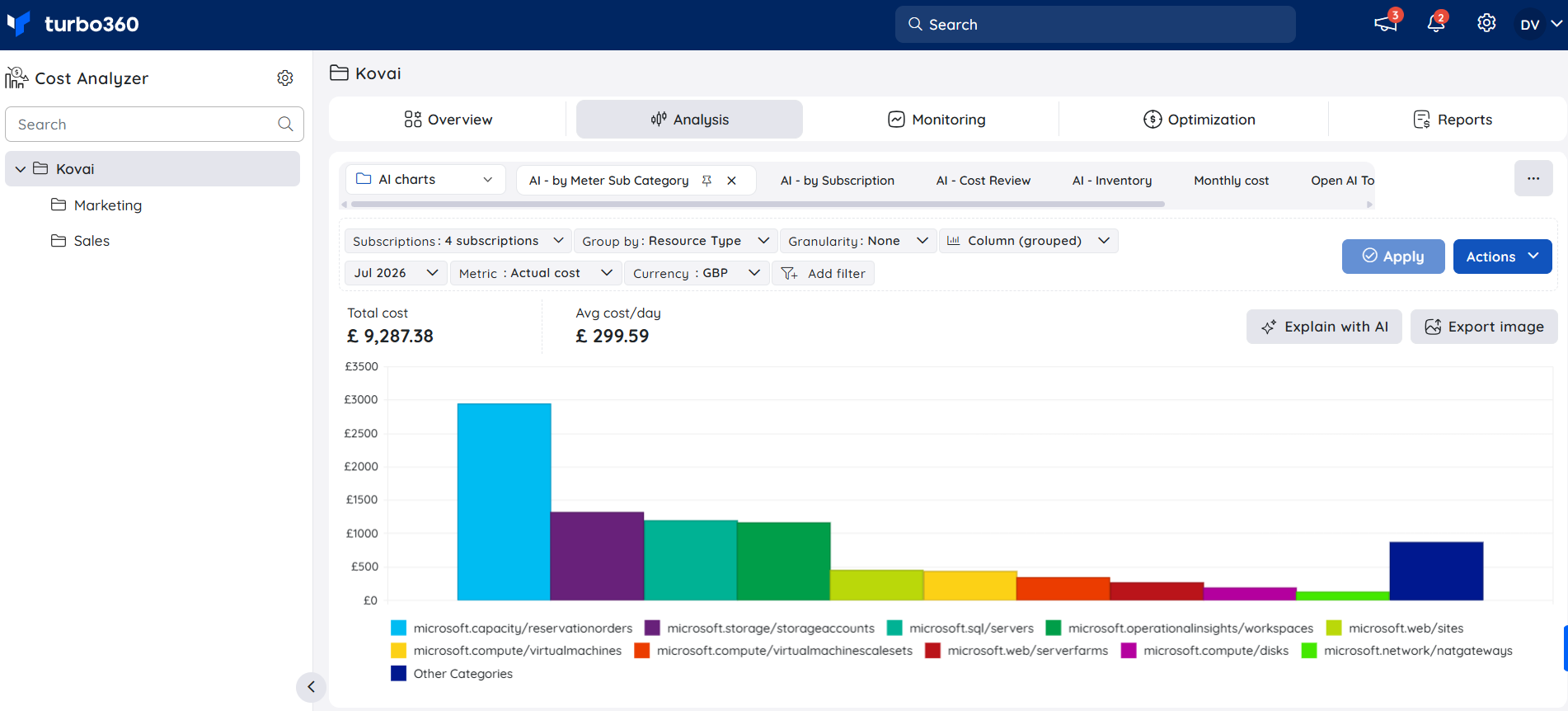This screenshot has width=1568, height=711.
Task: Click the storageaccounts purple bar
Action: pyautogui.click(x=597, y=556)
